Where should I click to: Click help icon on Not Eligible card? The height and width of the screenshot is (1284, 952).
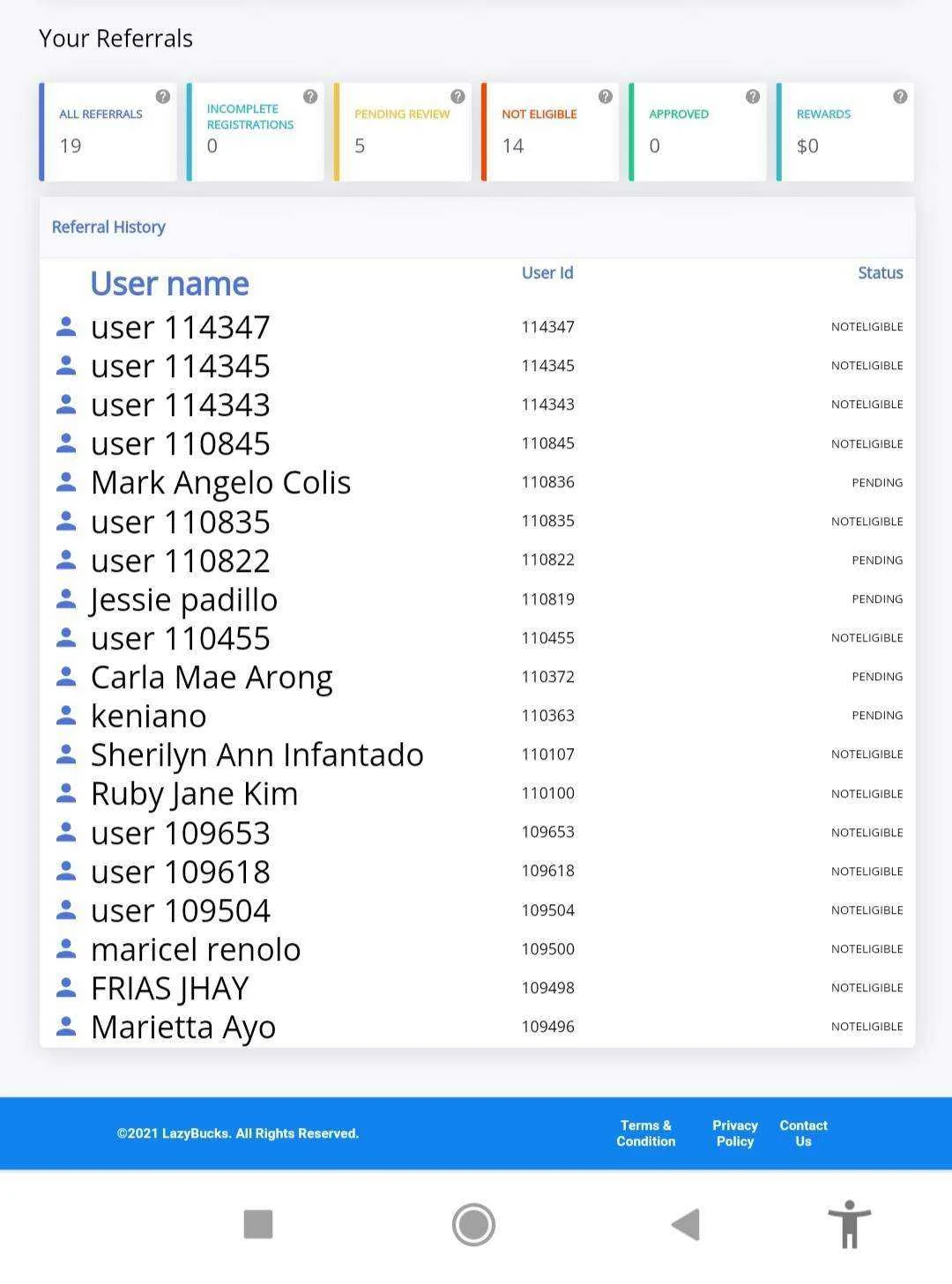point(606,97)
